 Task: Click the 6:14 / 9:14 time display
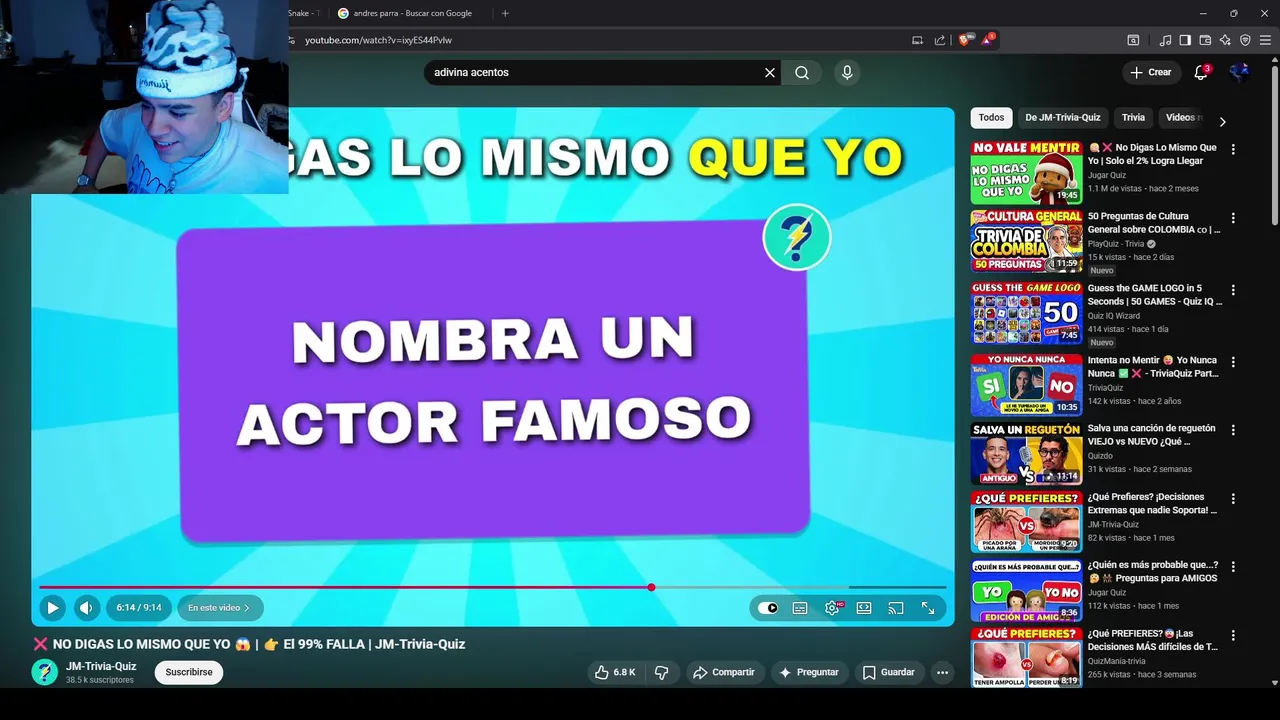coord(138,607)
